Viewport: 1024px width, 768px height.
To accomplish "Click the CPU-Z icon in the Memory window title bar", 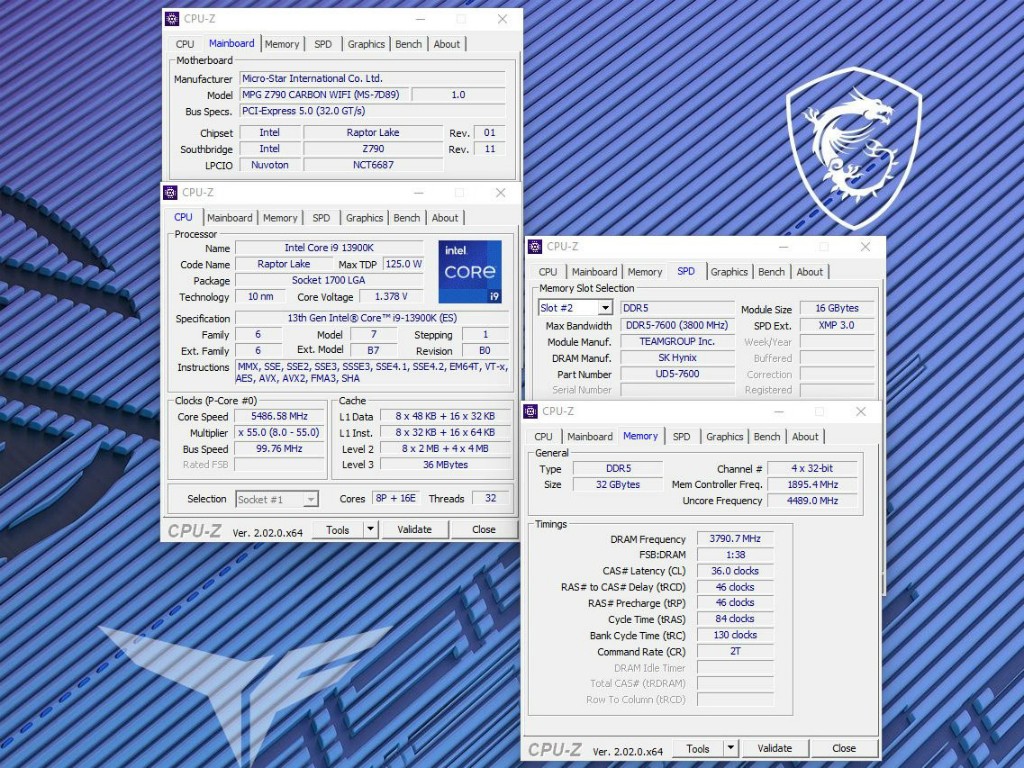I will tap(531, 411).
